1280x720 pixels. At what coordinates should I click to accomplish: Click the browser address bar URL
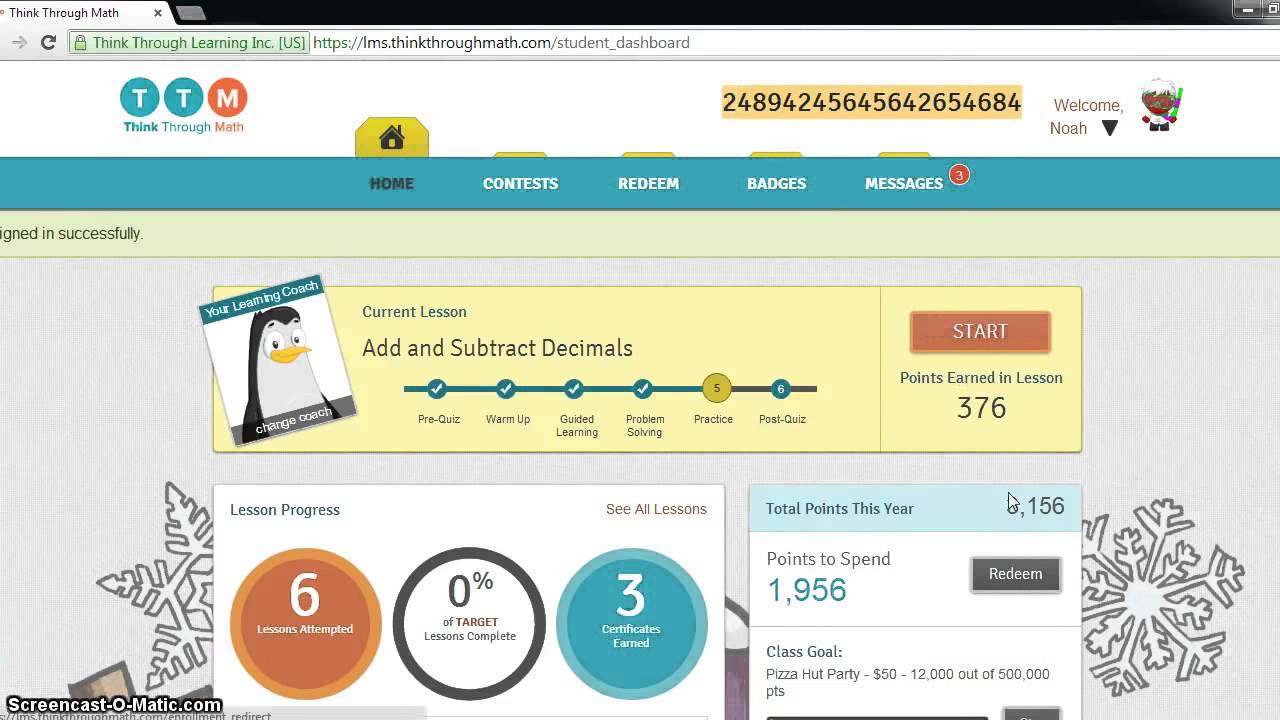tap(501, 43)
